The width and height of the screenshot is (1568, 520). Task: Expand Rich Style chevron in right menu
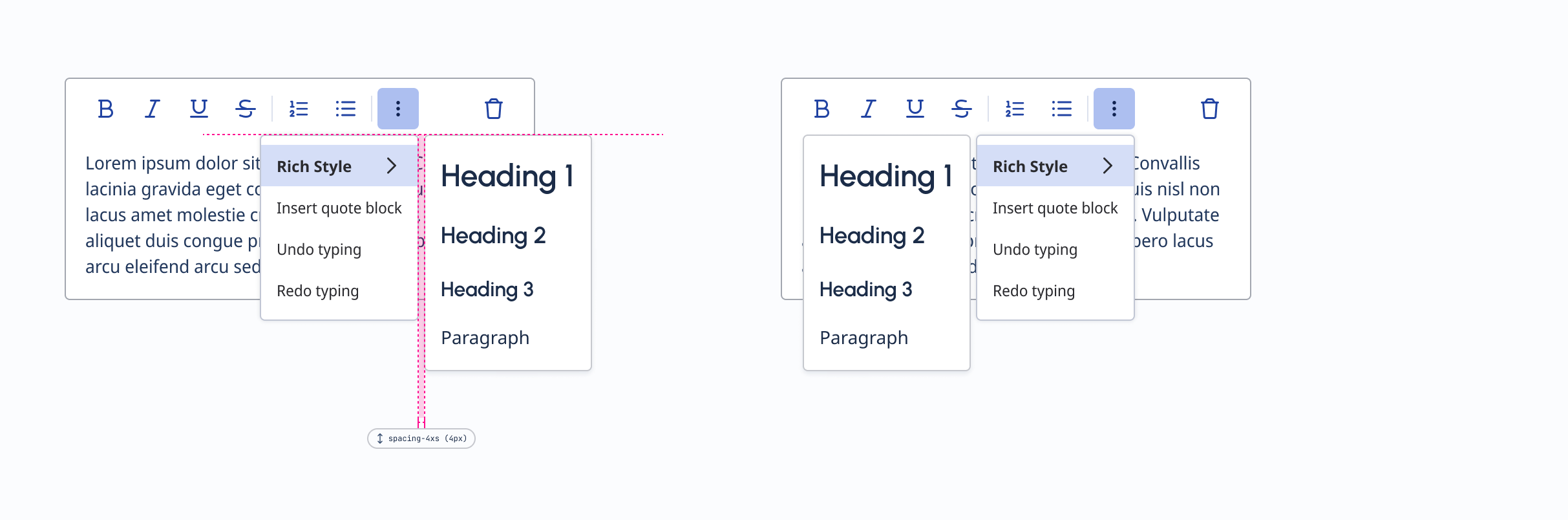[x=1107, y=166]
